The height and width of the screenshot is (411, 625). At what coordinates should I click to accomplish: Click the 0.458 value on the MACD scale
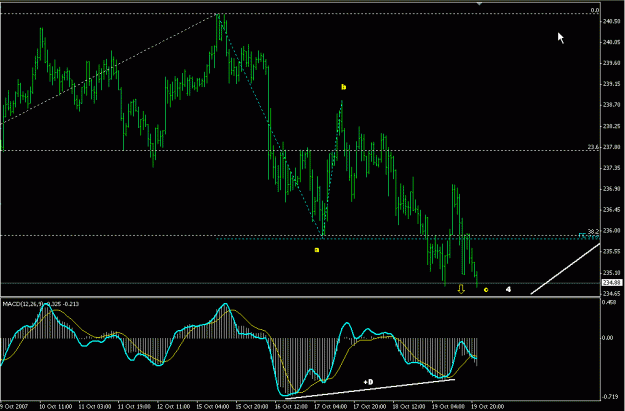[610, 303]
